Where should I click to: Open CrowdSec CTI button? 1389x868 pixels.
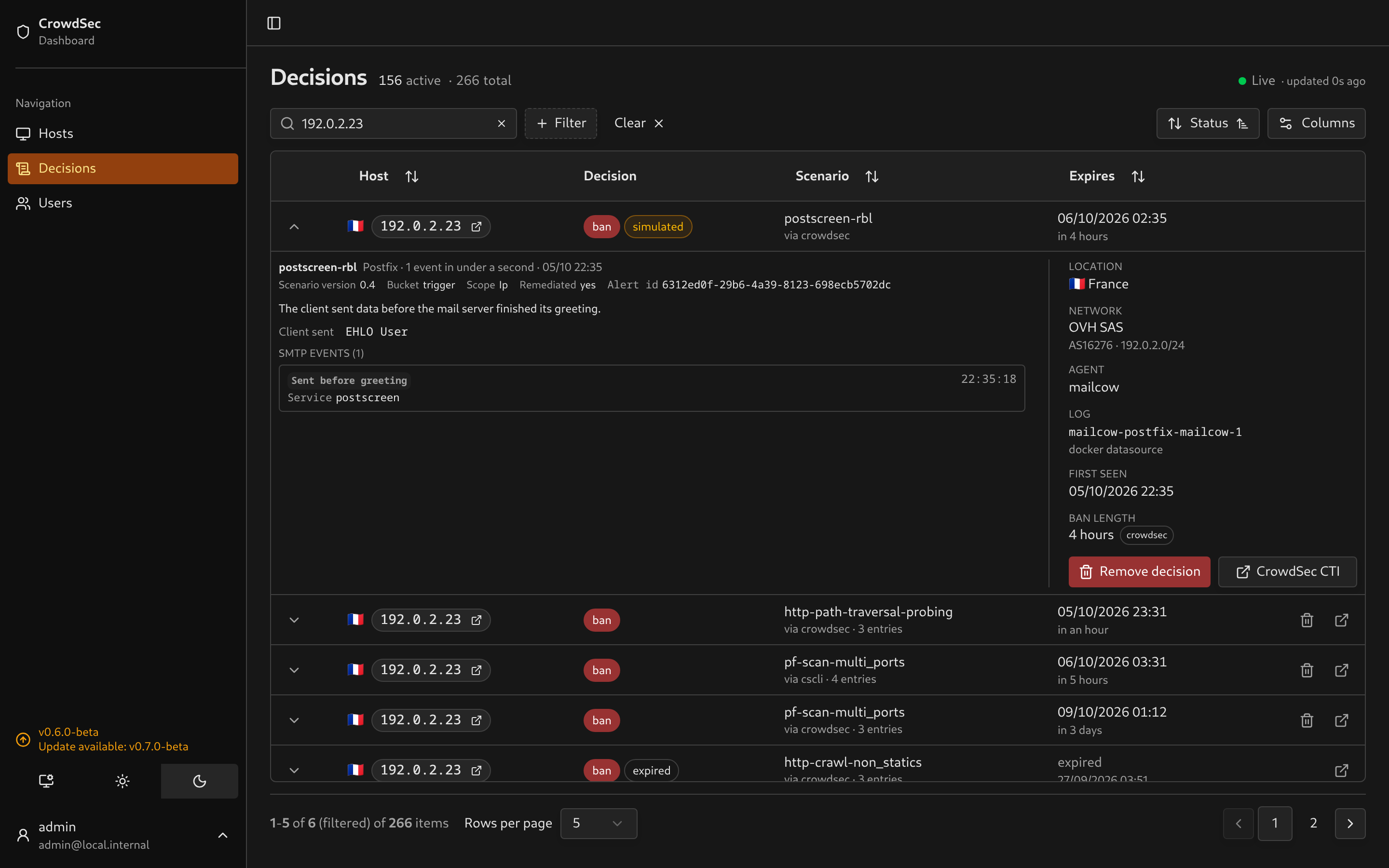pyautogui.click(x=1287, y=572)
